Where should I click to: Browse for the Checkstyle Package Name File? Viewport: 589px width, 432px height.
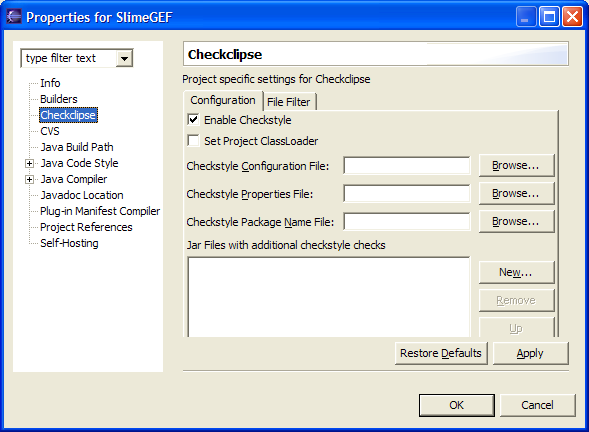[516, 222]
